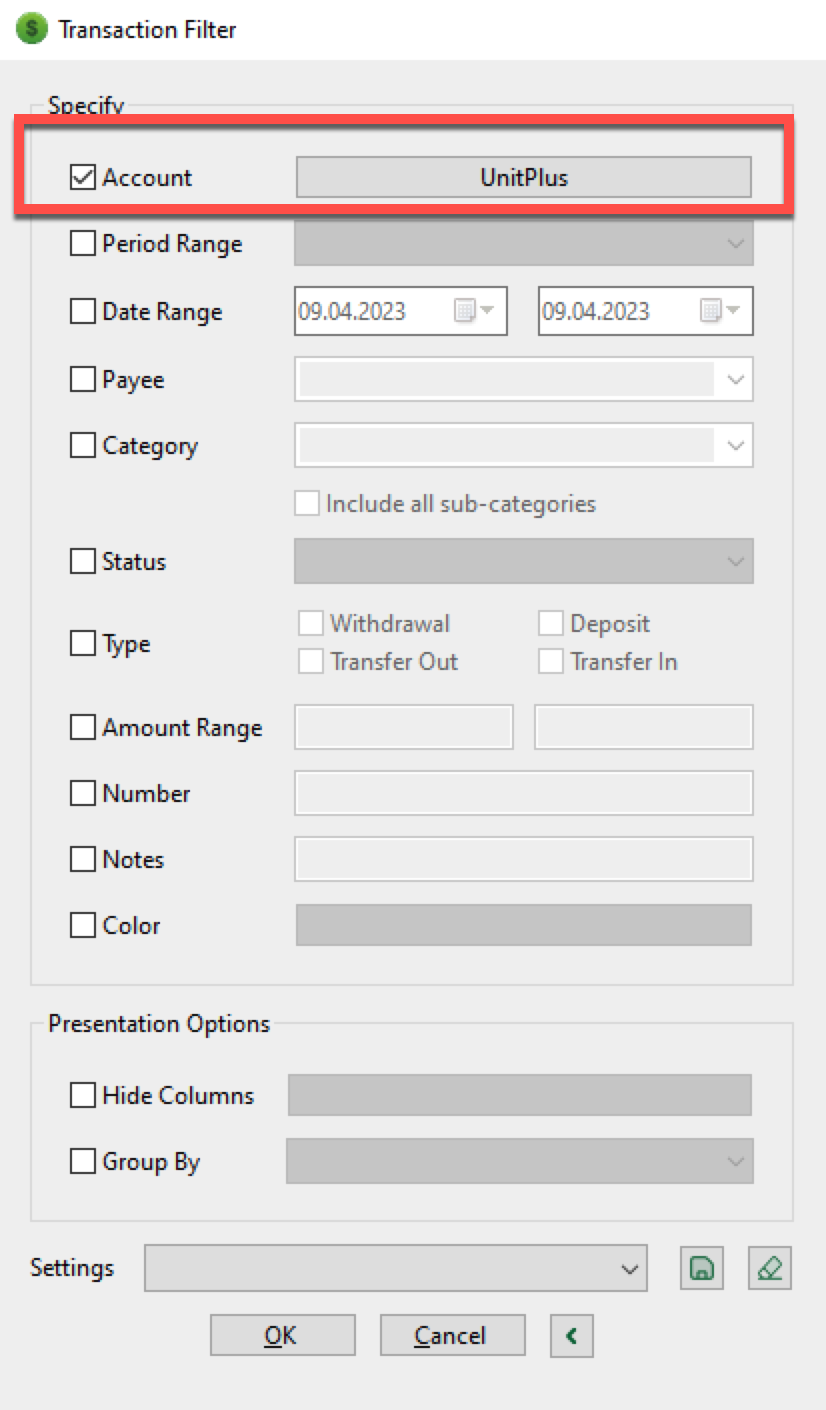Check the Withdrawal transaction type
The image size is (826, 1410).
tap(309, 622)
